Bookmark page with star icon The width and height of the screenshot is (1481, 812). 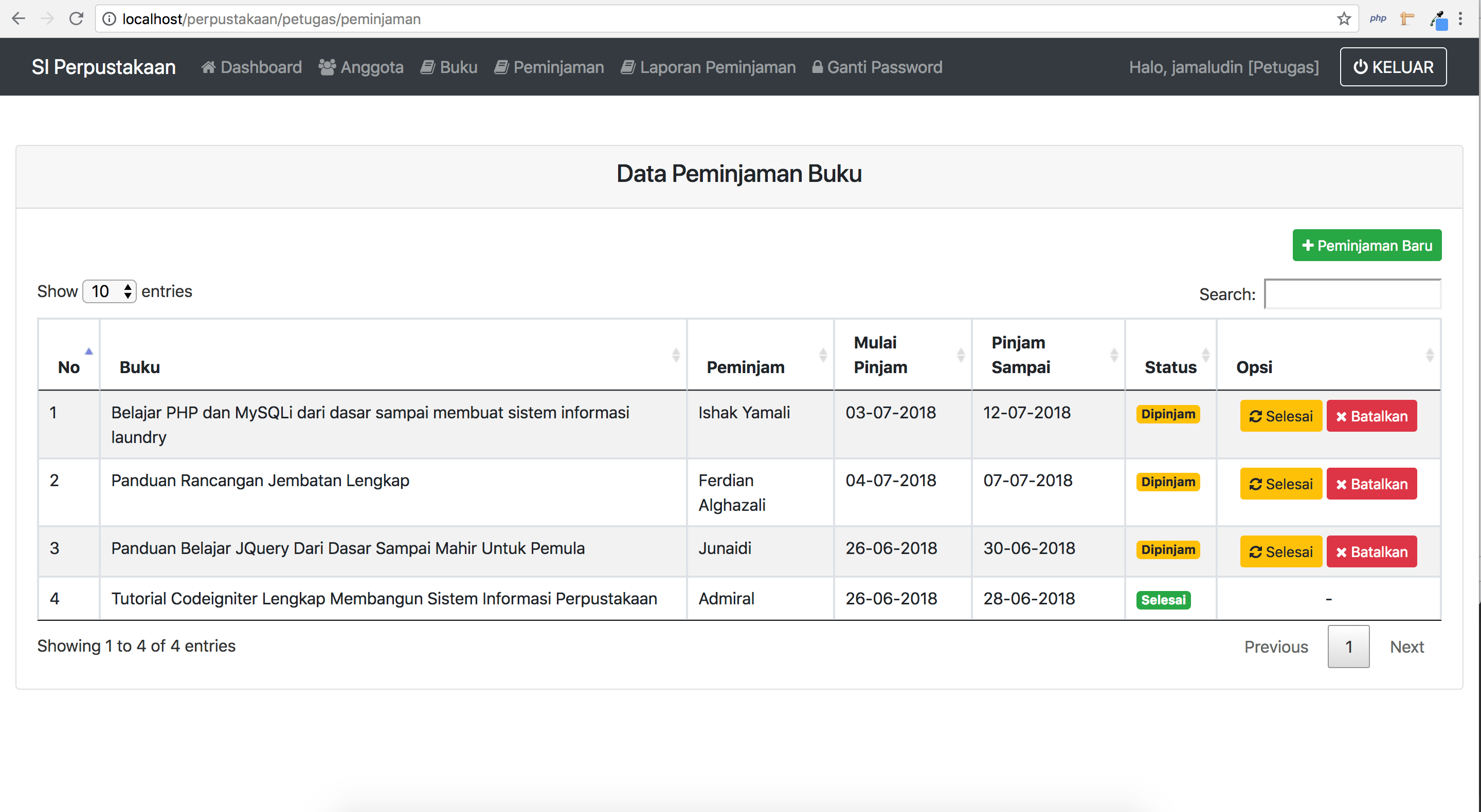point(1344,19)
